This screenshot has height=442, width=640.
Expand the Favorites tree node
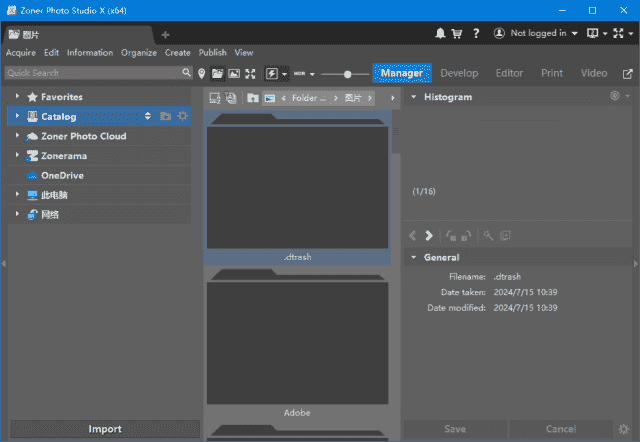point(17,97)
